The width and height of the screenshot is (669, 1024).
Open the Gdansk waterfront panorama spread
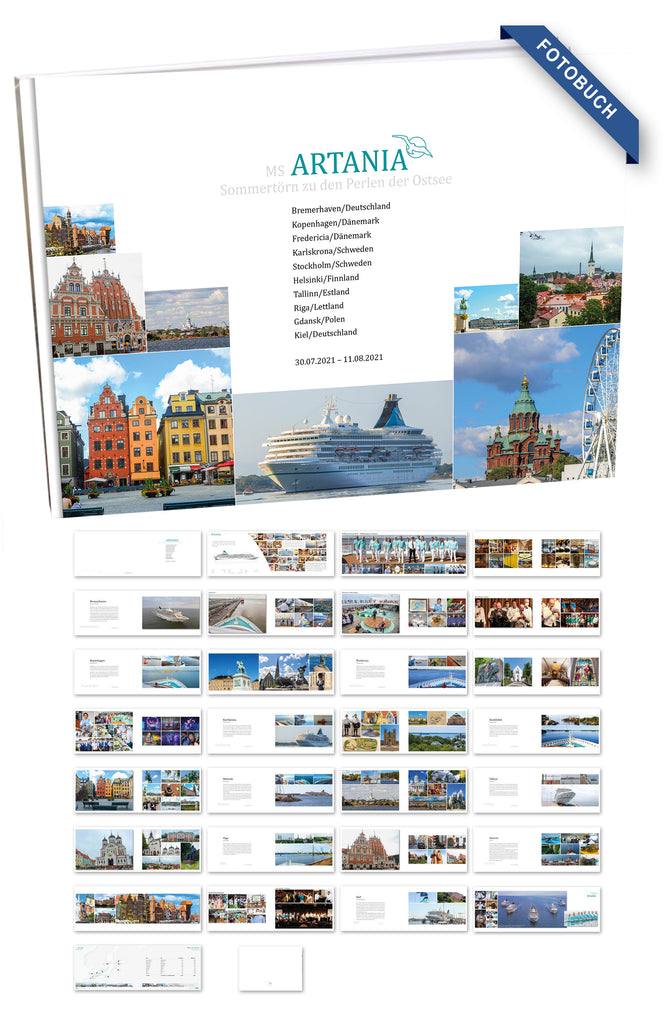pyautogui.click(x=137, y=908)
